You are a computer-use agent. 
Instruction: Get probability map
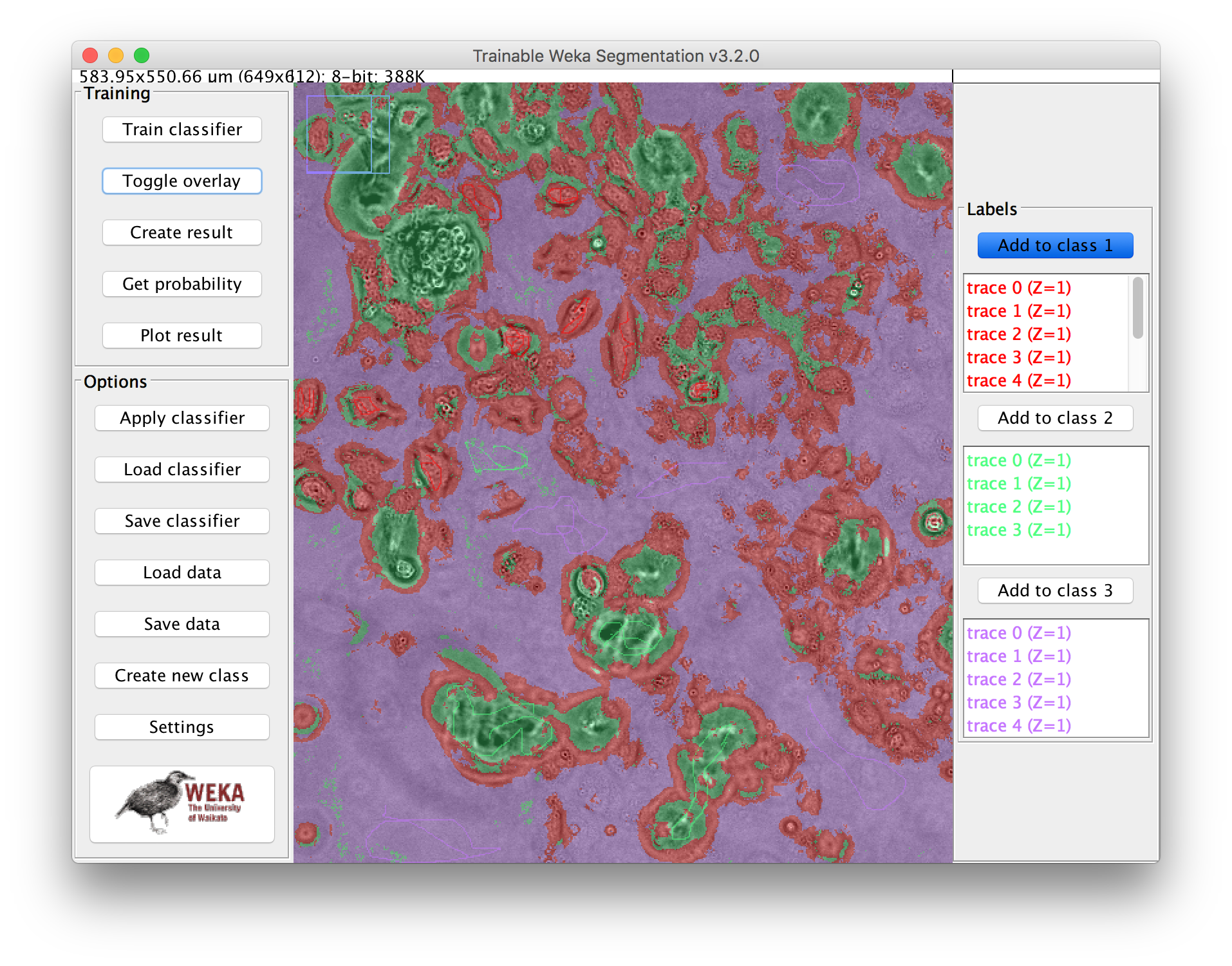[x=182, y=284]
